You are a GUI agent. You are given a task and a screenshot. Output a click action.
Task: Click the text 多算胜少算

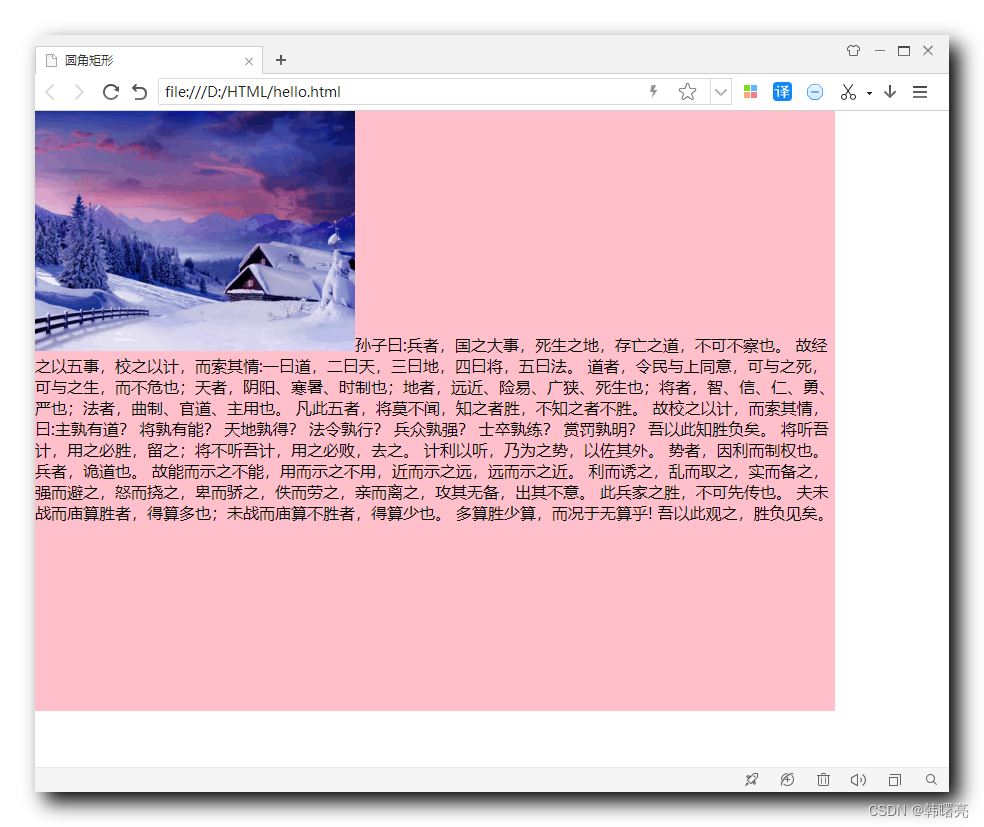[496, 514]
